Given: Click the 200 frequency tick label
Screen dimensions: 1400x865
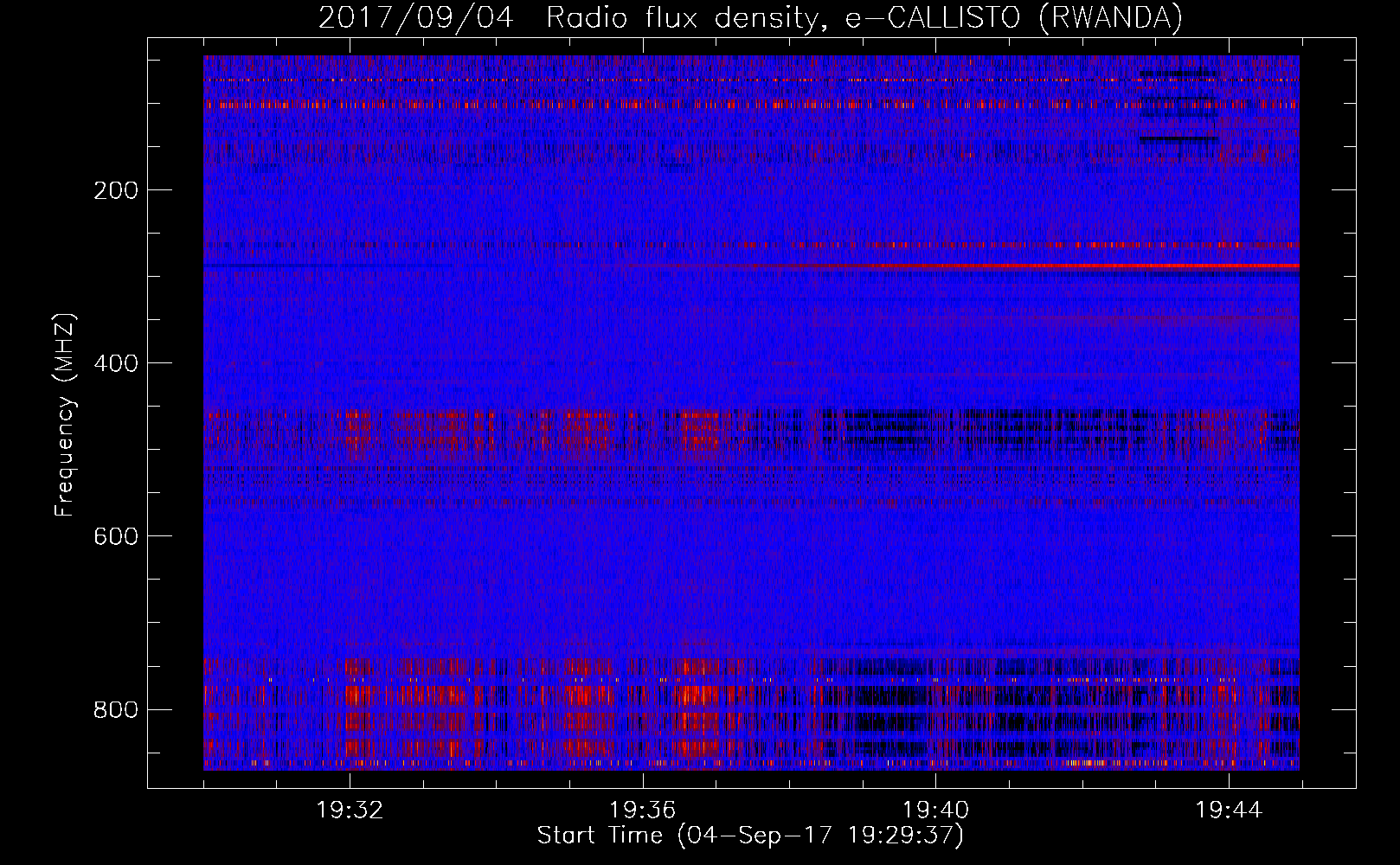Looking at the screenshot, I should 116,190.
